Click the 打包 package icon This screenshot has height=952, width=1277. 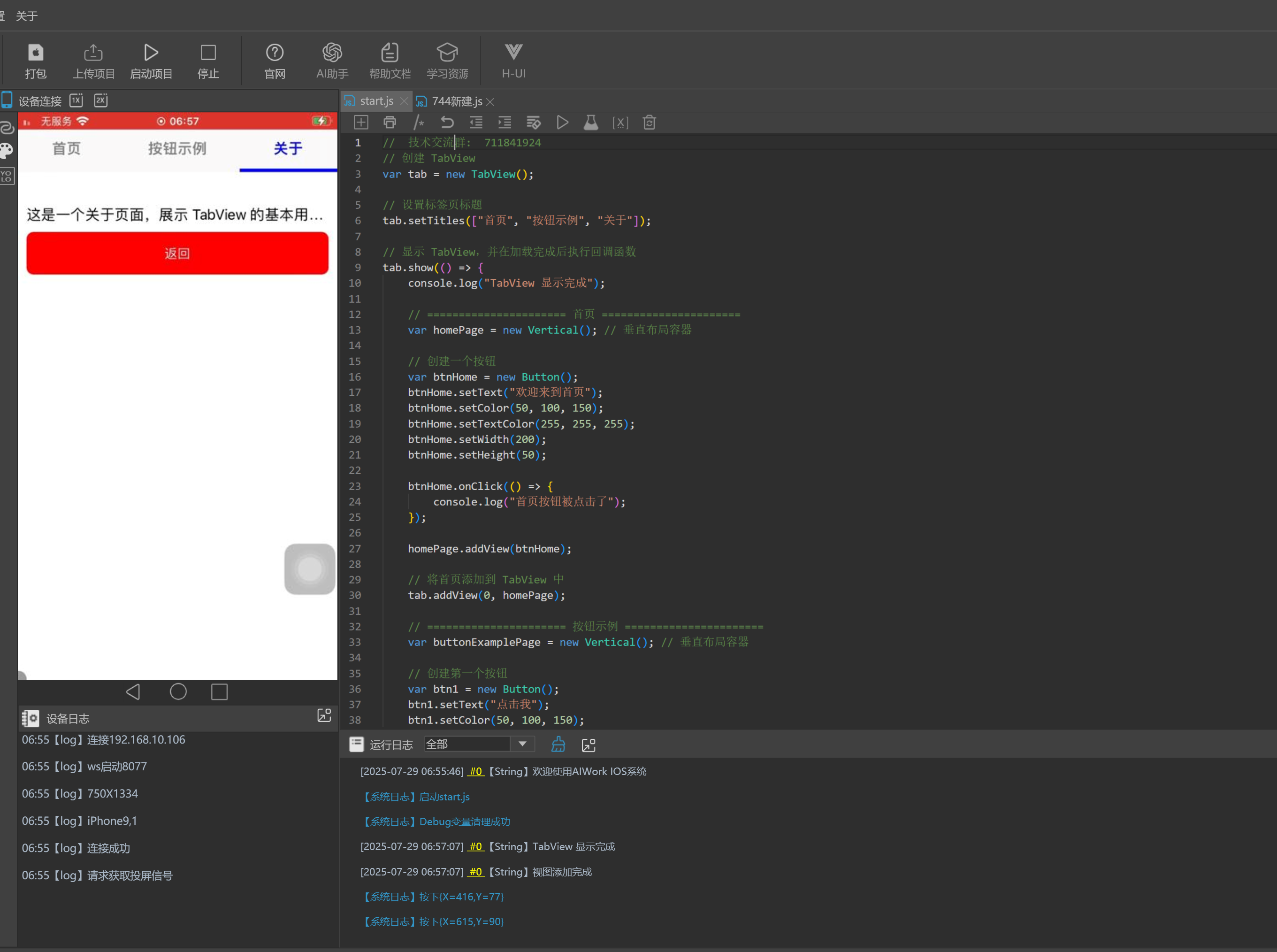tap(35, 61)
